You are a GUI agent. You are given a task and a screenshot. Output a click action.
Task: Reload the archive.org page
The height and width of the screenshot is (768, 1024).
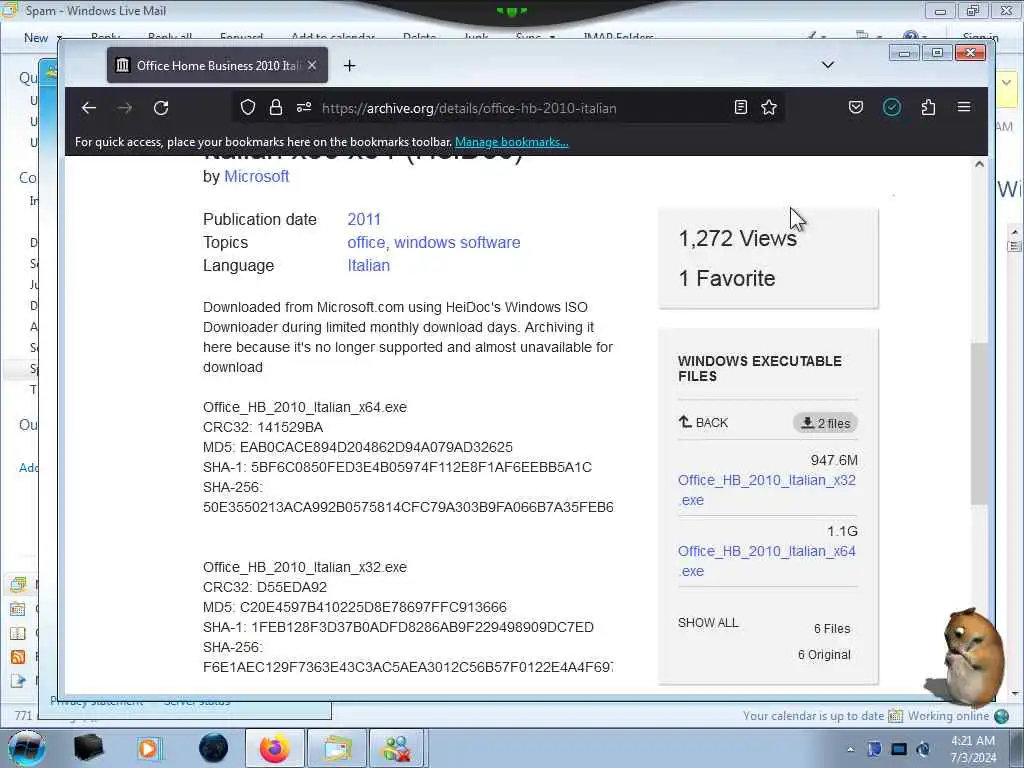[x=161, y=108]
